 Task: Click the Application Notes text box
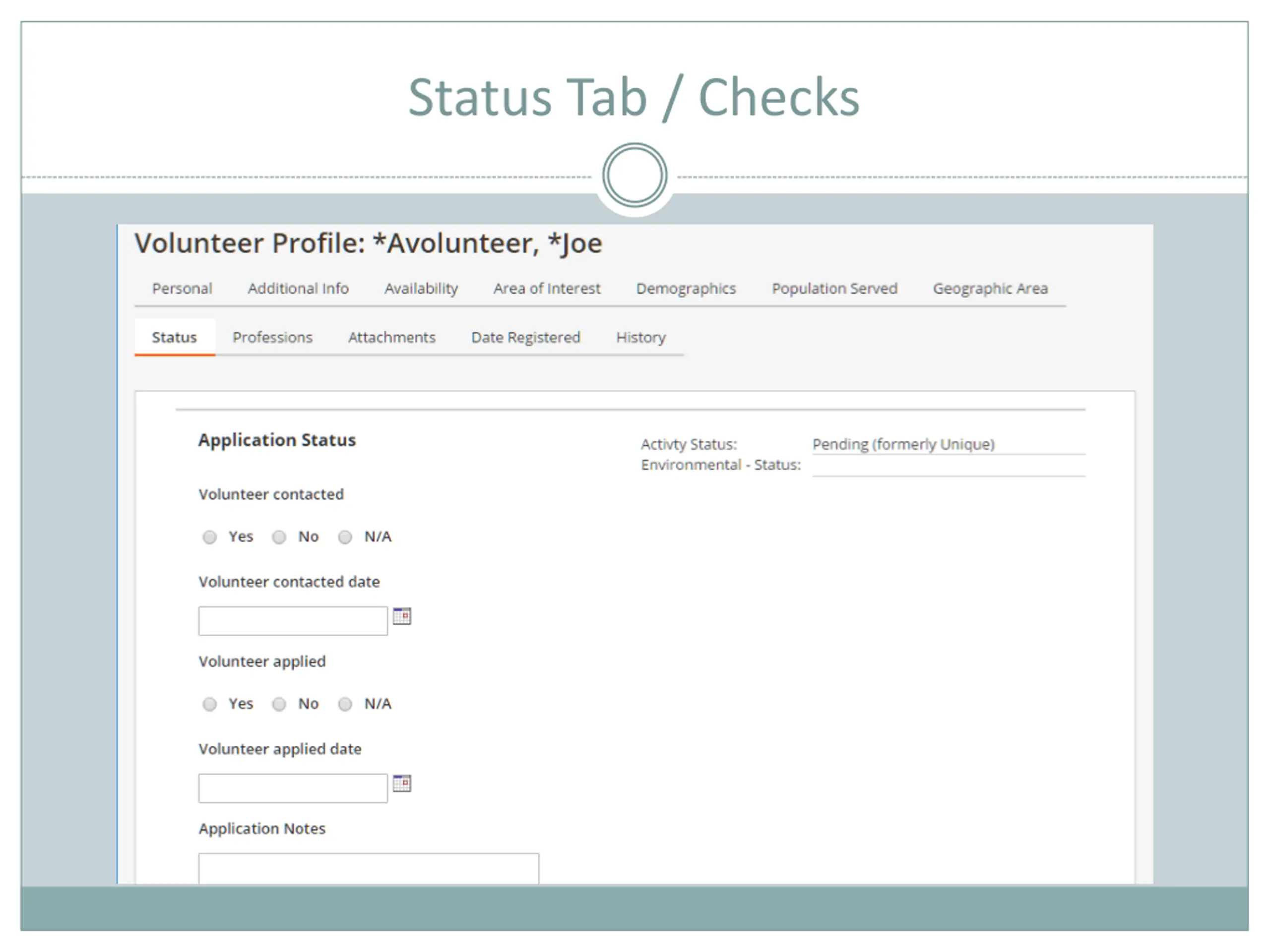369,868
